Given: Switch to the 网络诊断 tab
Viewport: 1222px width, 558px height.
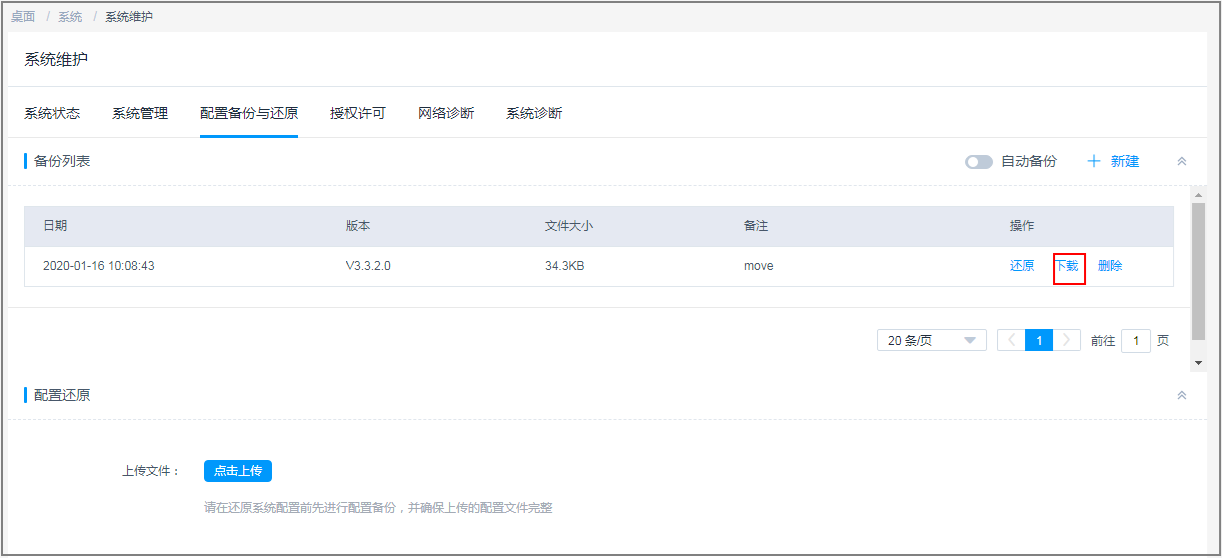Looking at the screenshot, I should point(446,113).
